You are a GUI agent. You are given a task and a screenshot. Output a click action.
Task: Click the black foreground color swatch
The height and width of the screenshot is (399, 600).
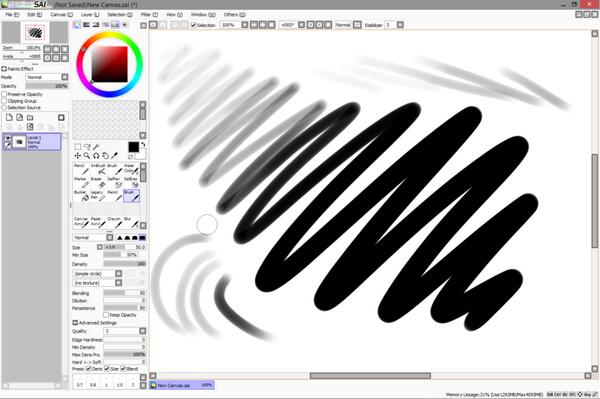(x=134, y=147)
